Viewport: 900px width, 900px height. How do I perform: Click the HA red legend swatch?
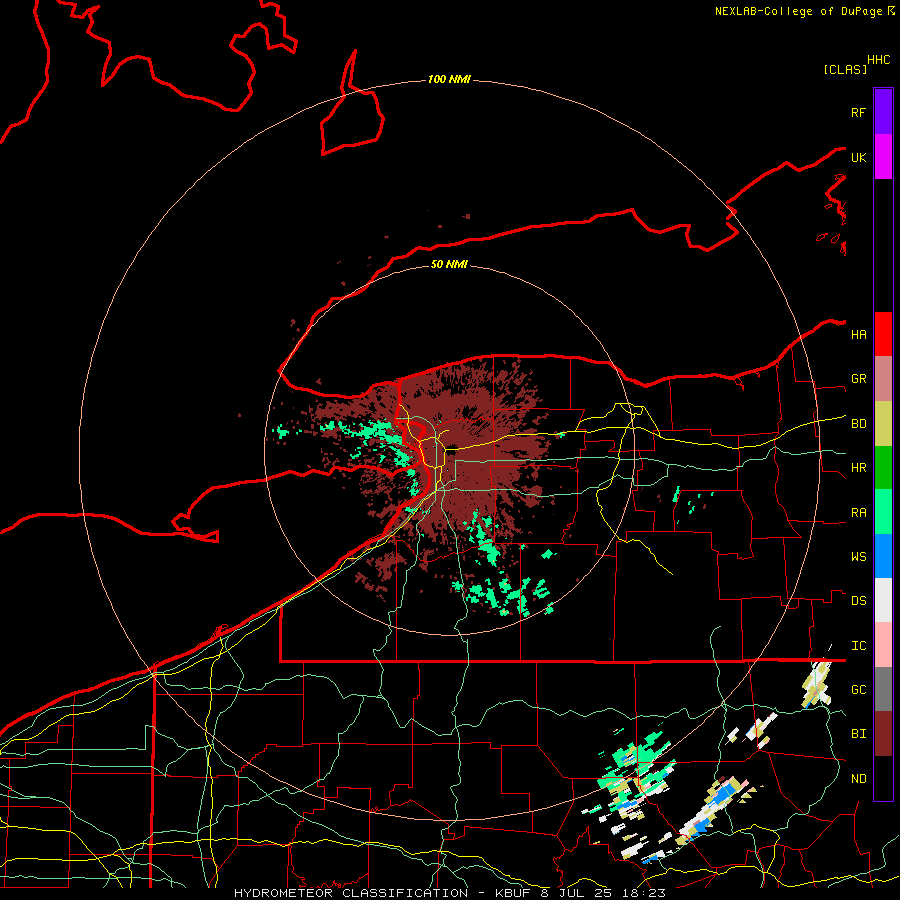coord(883,334)
